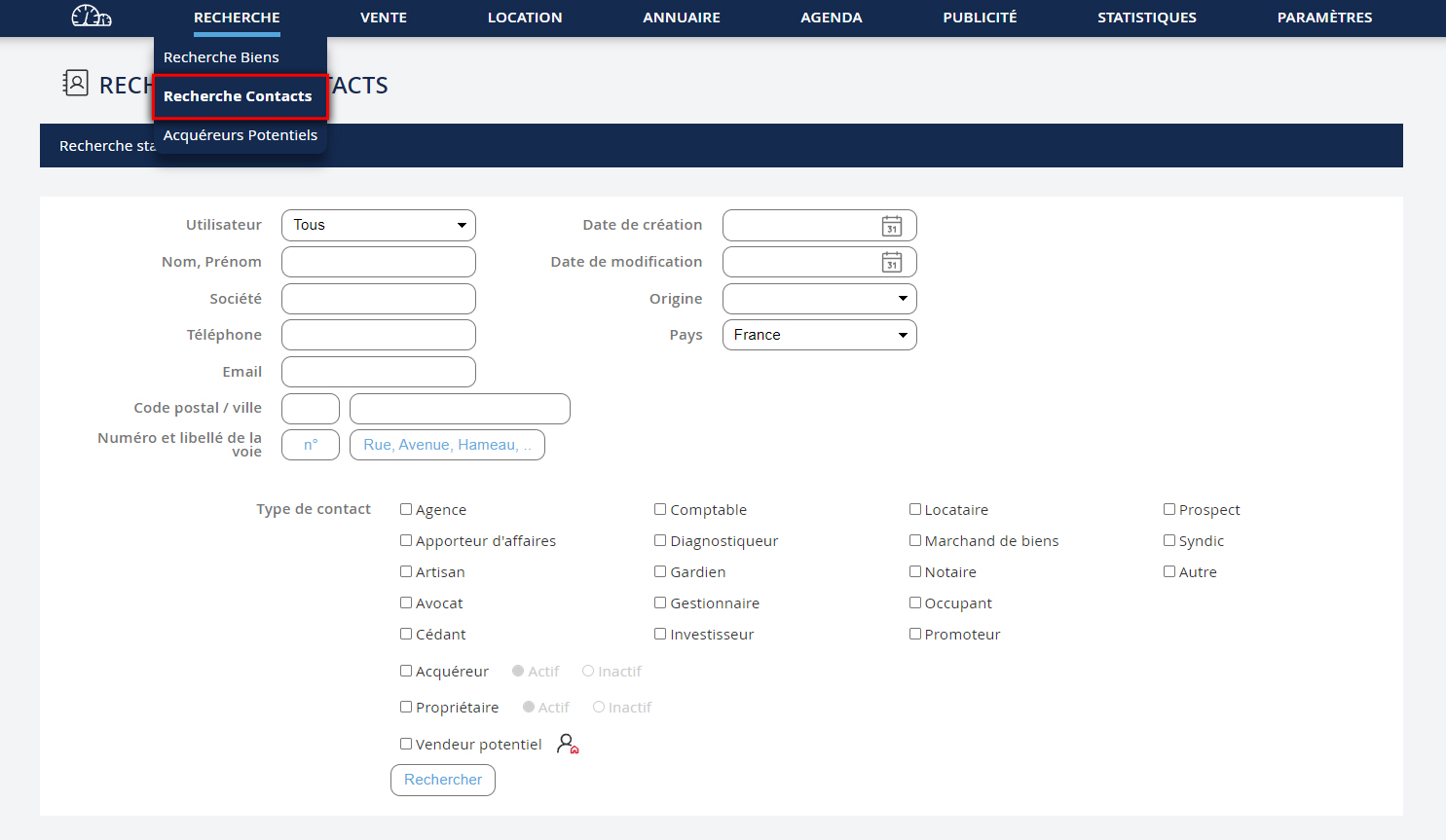Click the Vendeur potentiel person icon
The height and width of the screenshot is (840, 1446).
coord(568,745)
